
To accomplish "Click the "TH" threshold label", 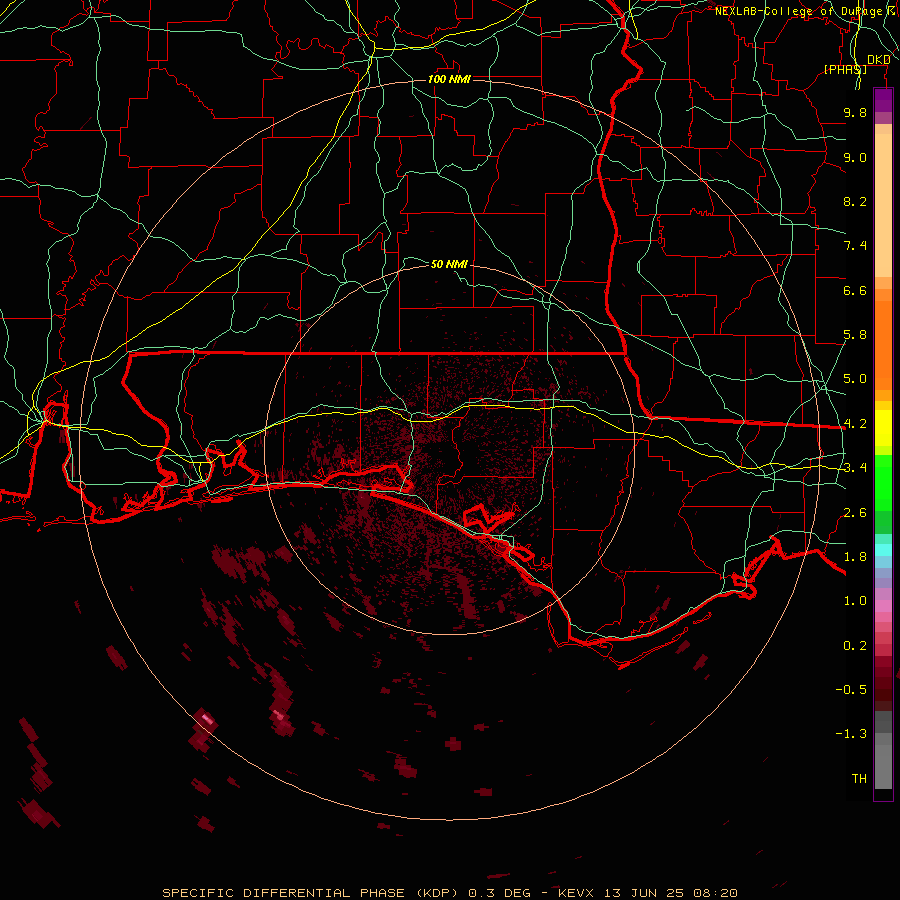I will pos(859,779).
